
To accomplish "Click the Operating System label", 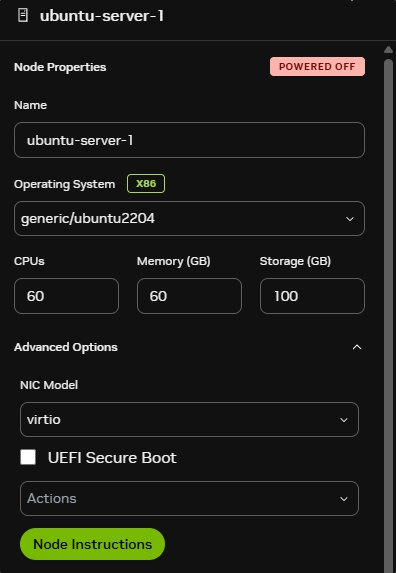I will click(x=64, y=184).
